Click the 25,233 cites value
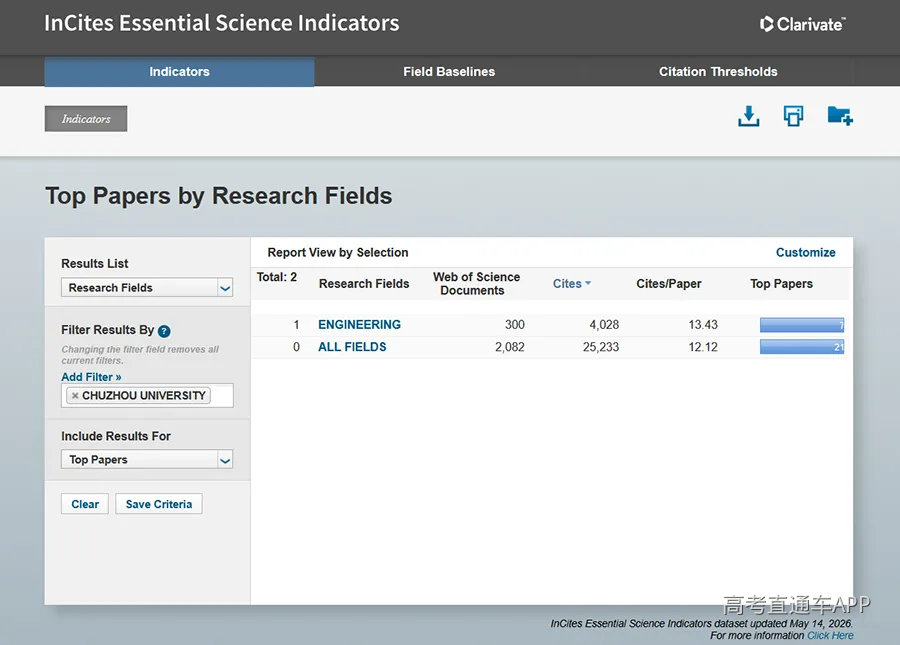The height and width of the screenshot is (645, 900). coord(600,347)
